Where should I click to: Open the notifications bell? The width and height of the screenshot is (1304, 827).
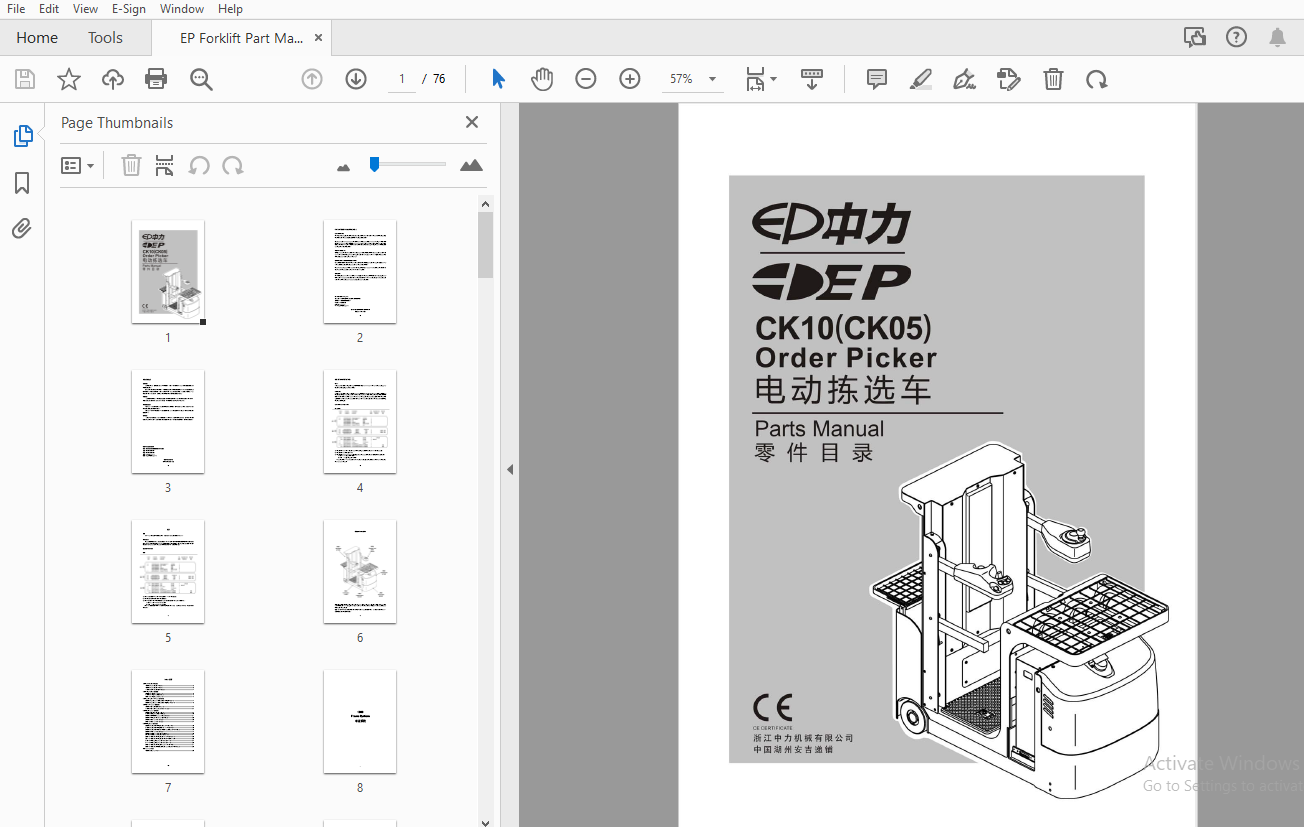coord(1277,37)
